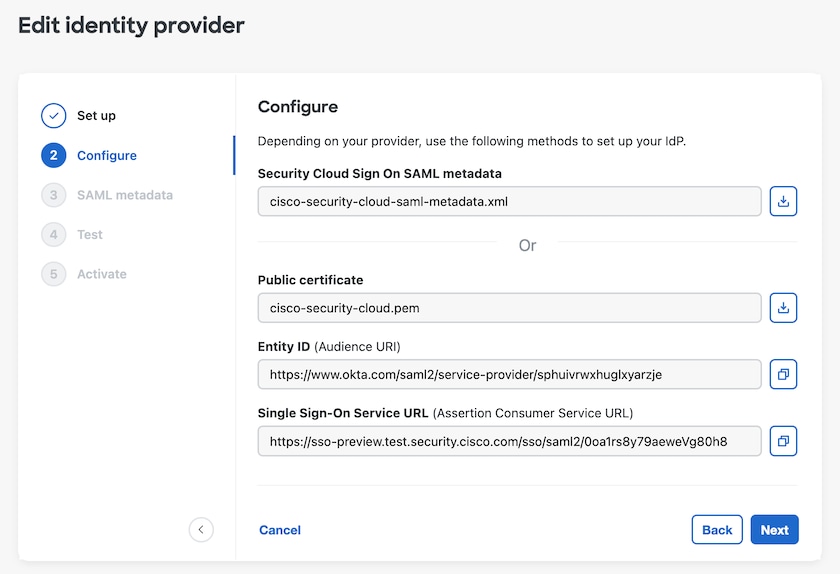Viewport: 840px width, 574px height.
Task: Copy the Single Sign-On Service URL
Action: point(783,441)
